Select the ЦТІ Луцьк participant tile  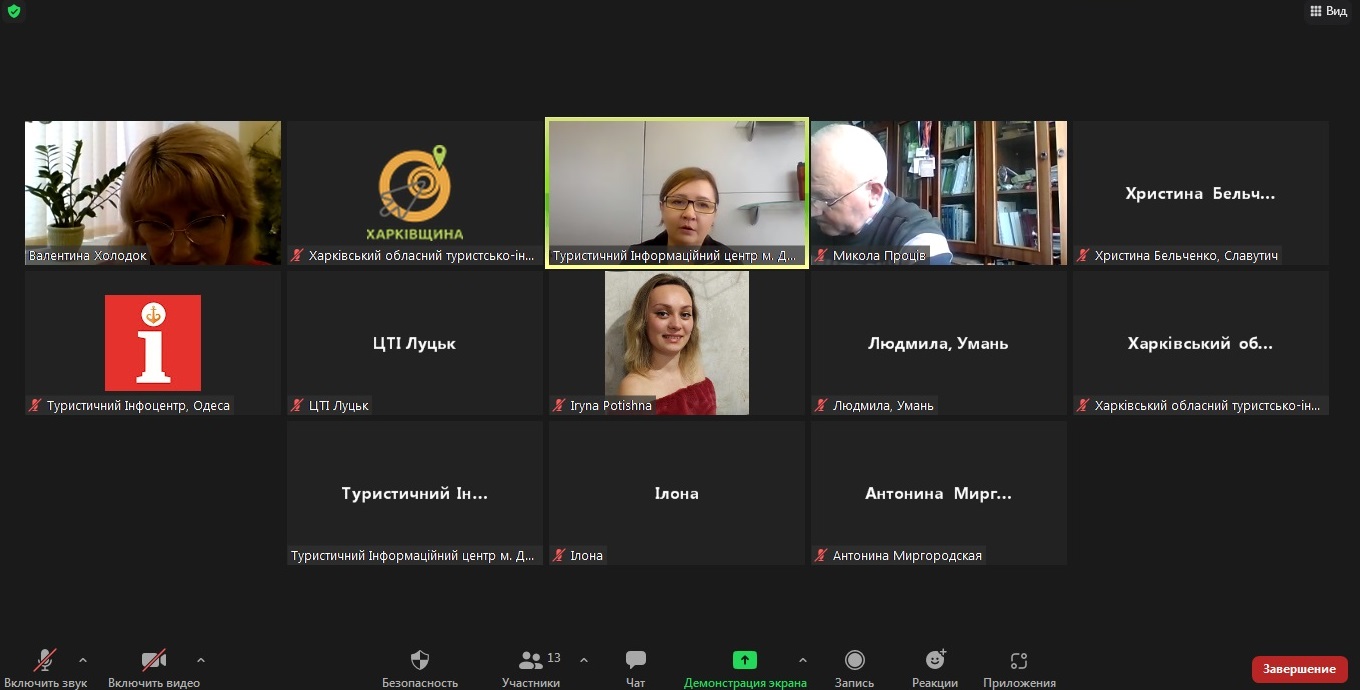(415, 342)
